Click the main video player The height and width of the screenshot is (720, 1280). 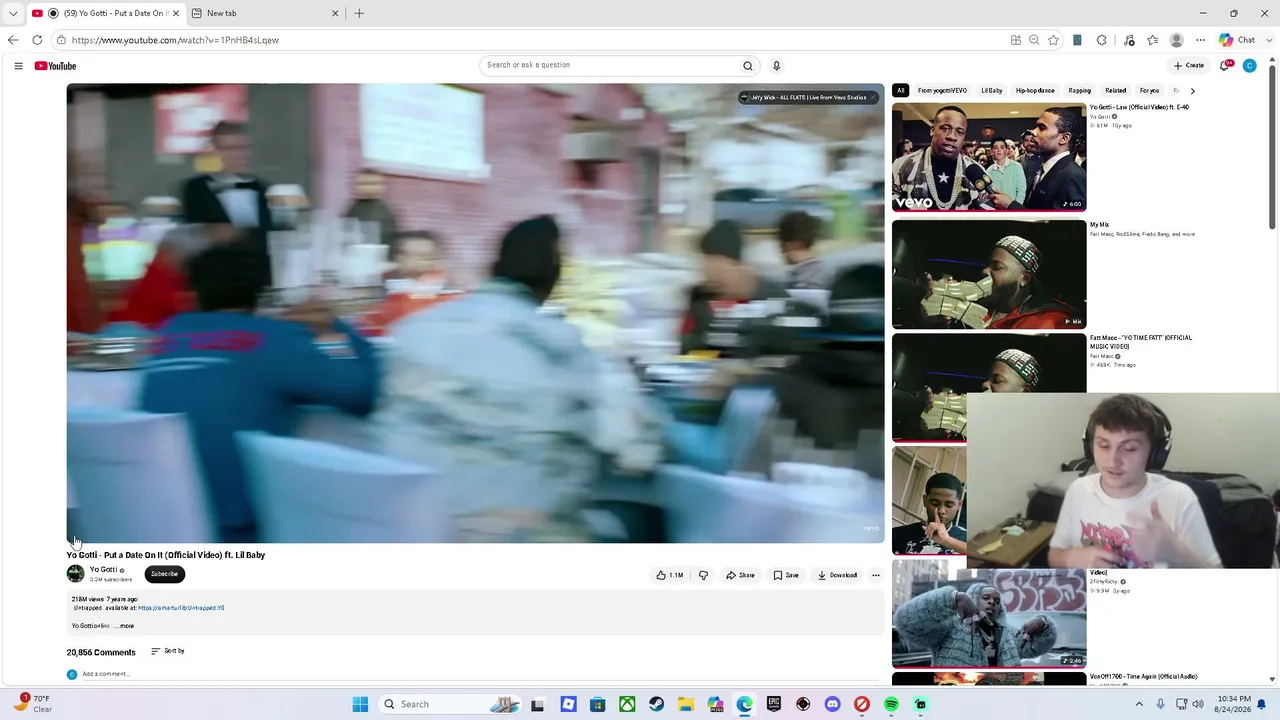coord(475,313)
